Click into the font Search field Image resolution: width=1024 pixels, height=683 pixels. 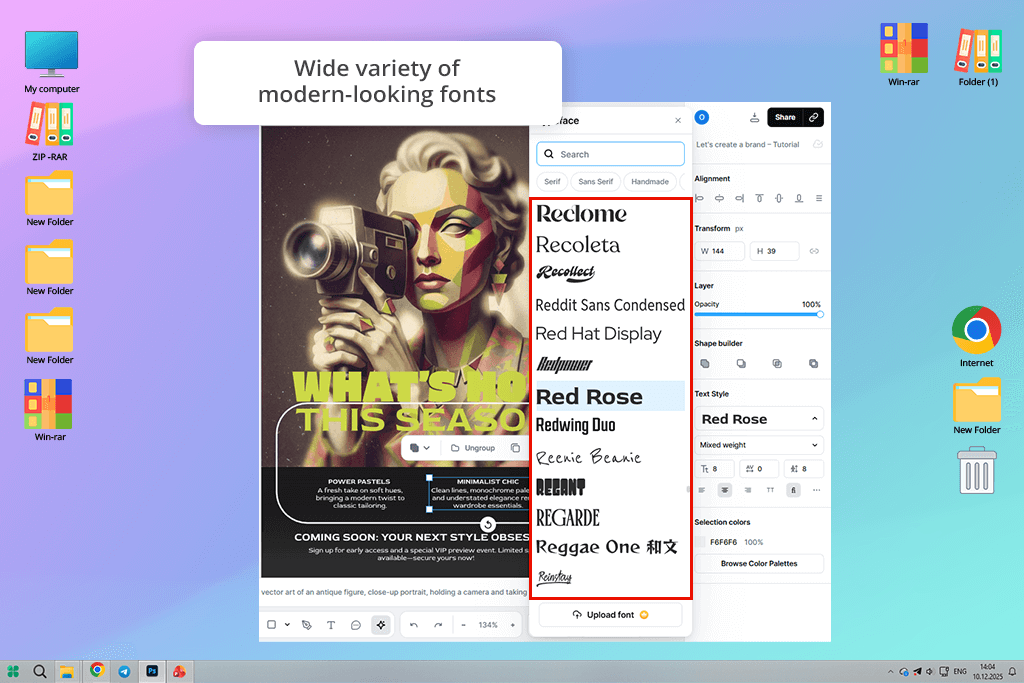click(611, 154)
